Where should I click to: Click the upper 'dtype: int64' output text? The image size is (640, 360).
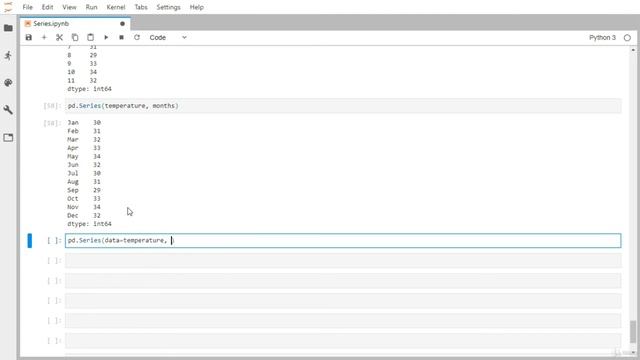tap(89, 89)
